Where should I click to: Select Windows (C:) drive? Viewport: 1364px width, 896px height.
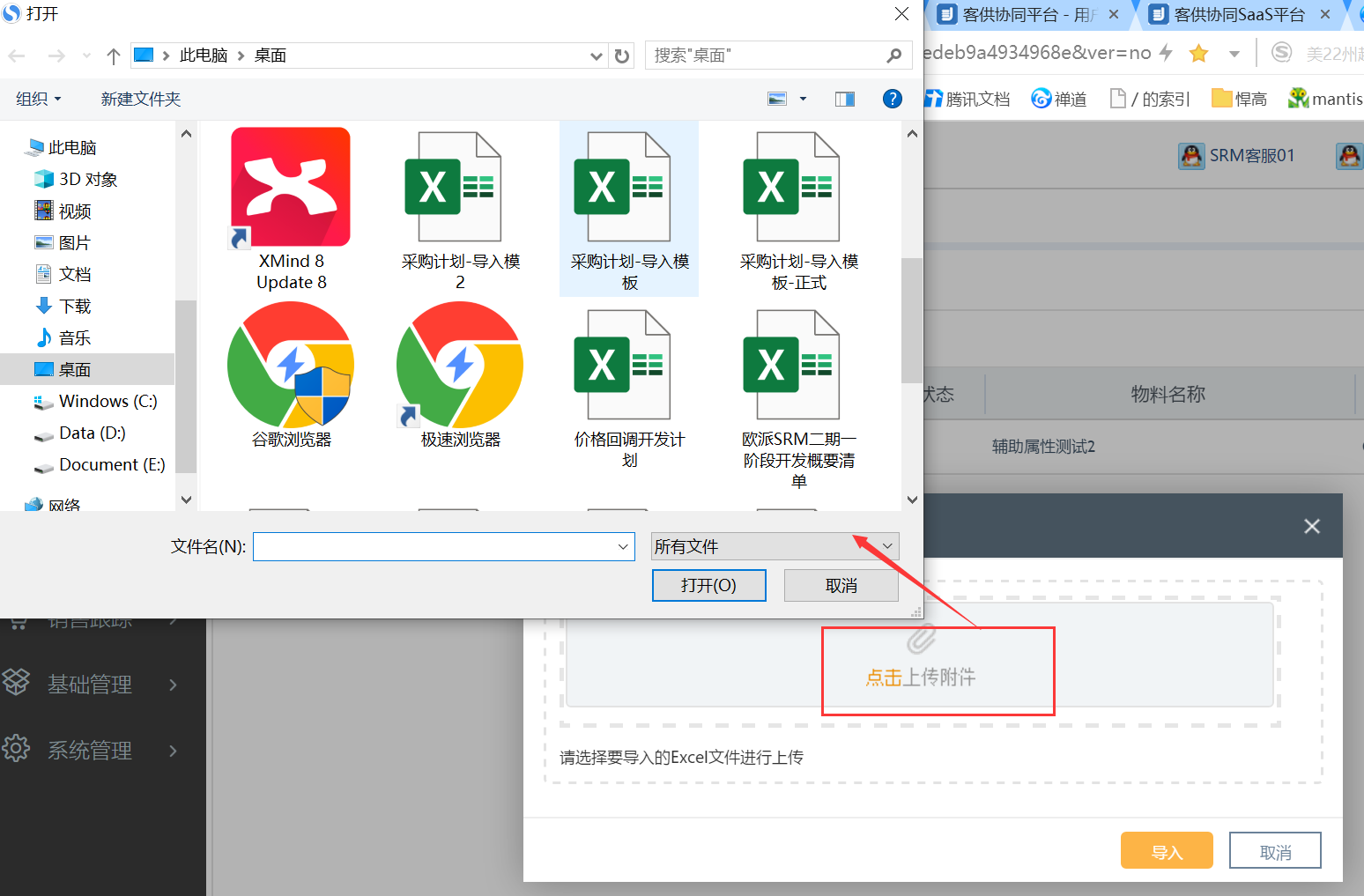coord(96,401)
